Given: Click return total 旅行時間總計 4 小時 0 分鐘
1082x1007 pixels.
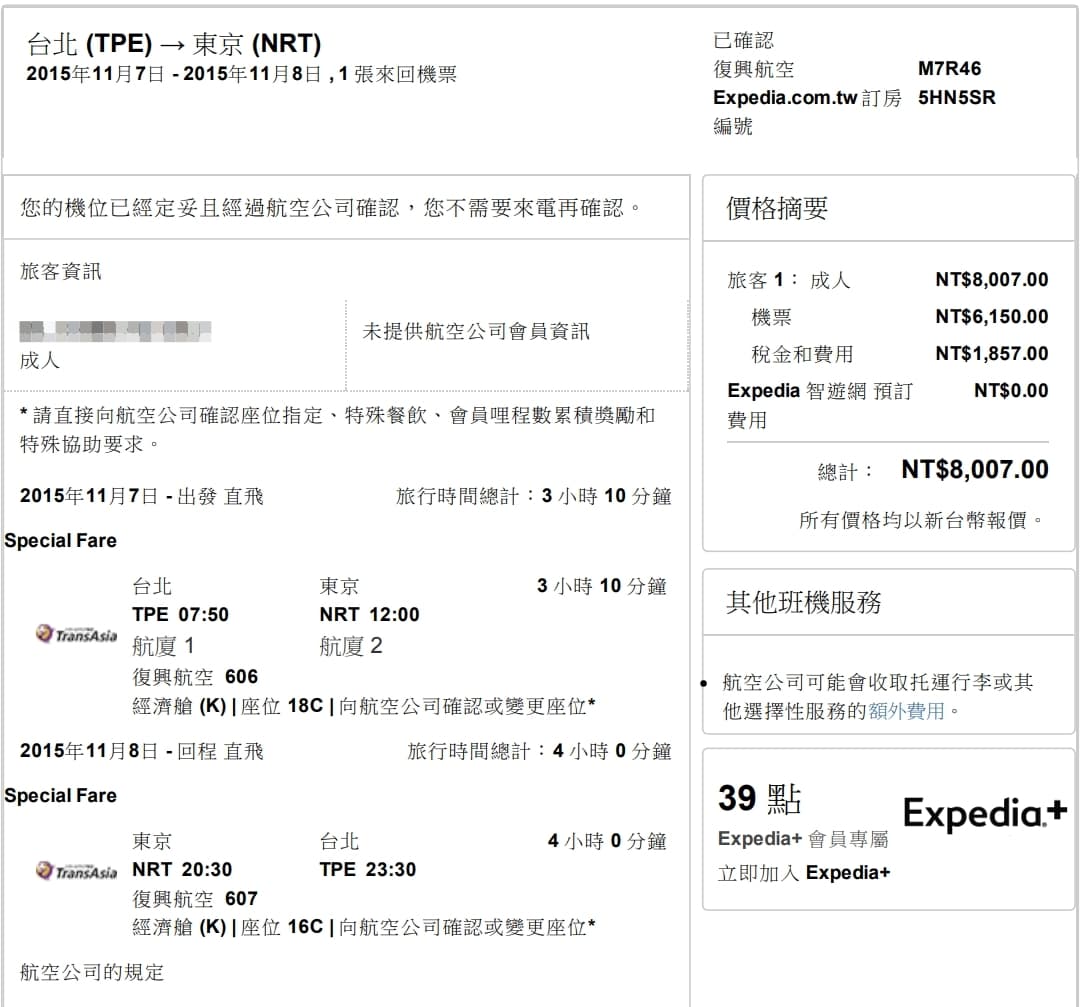Looking at the screenshot, I should pyautogui.click(x=539, y=751).
